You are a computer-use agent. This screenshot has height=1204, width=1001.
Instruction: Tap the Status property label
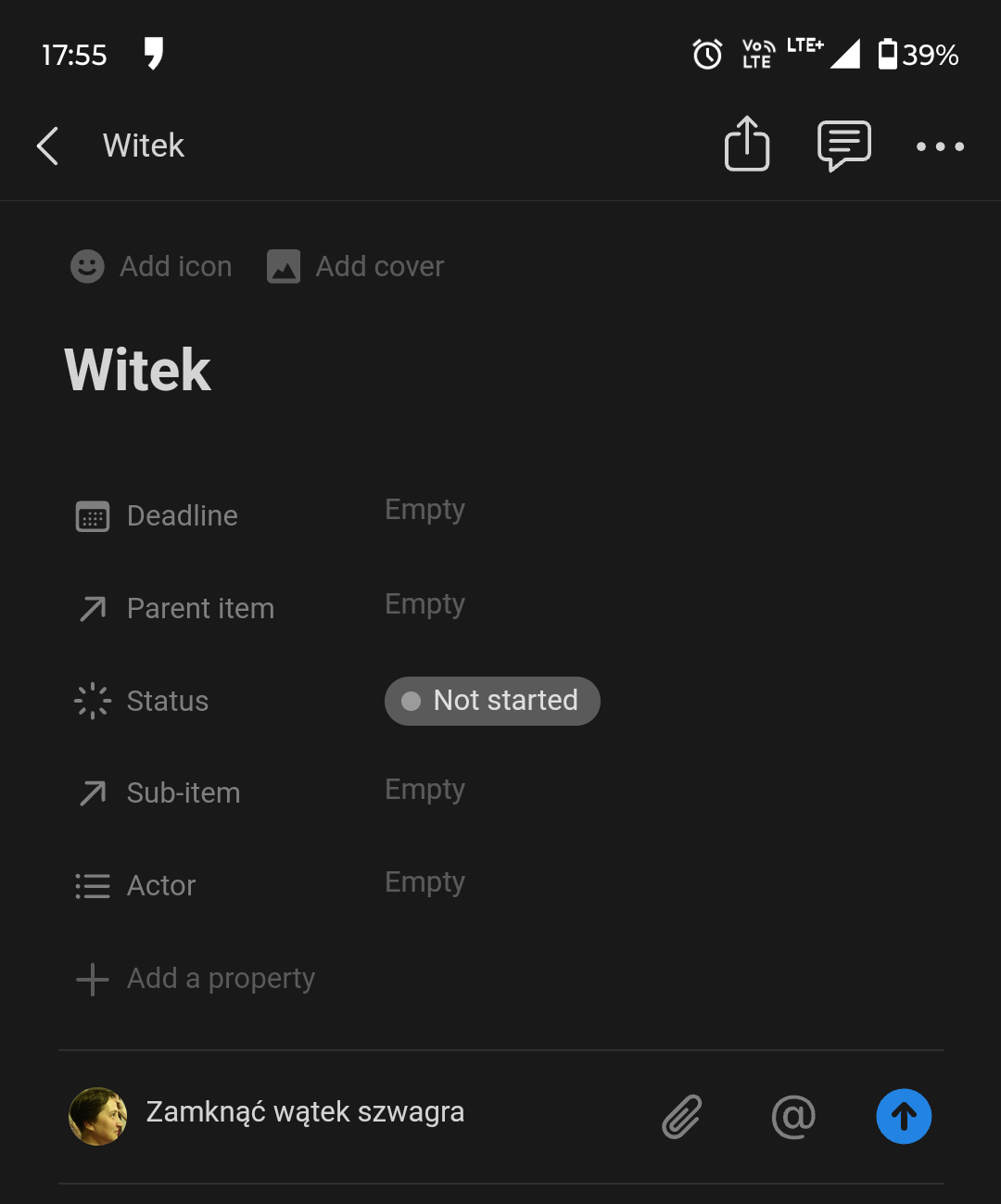coord(168,701)
